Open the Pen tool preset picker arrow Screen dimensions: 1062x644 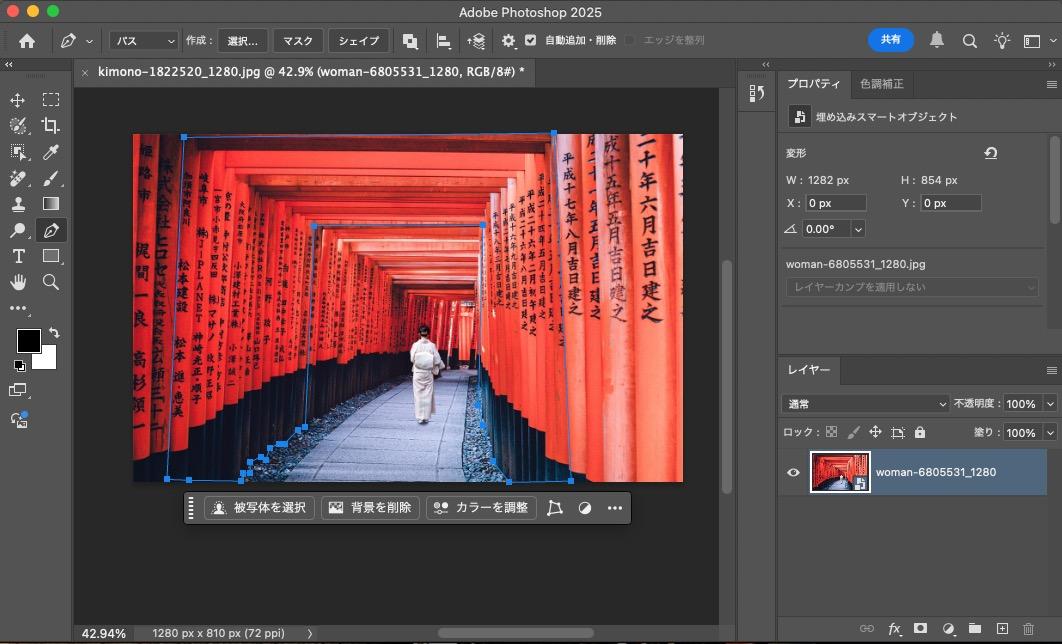[89, 42]
